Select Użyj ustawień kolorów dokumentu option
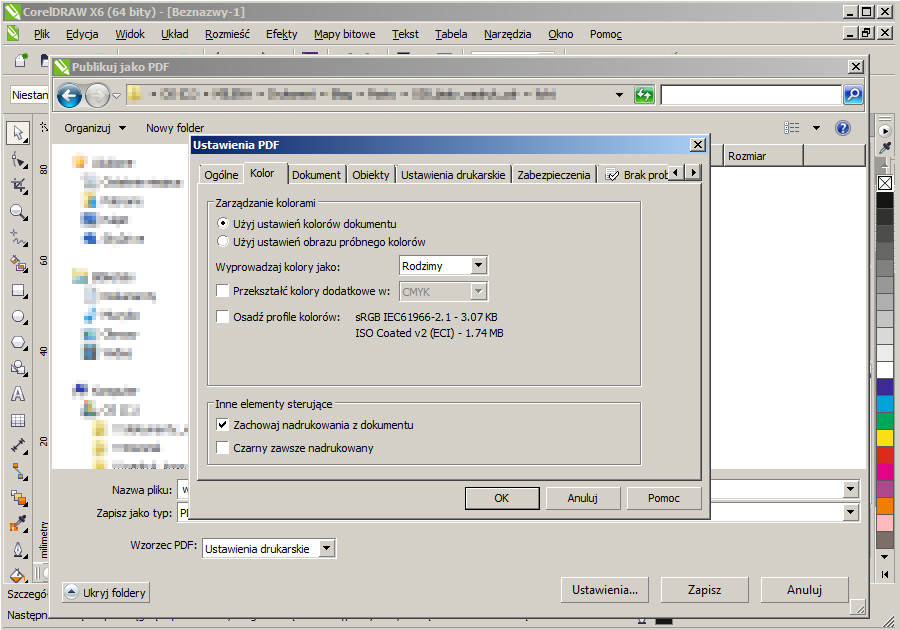Screen dimensions: 900x630 (223, 223)
